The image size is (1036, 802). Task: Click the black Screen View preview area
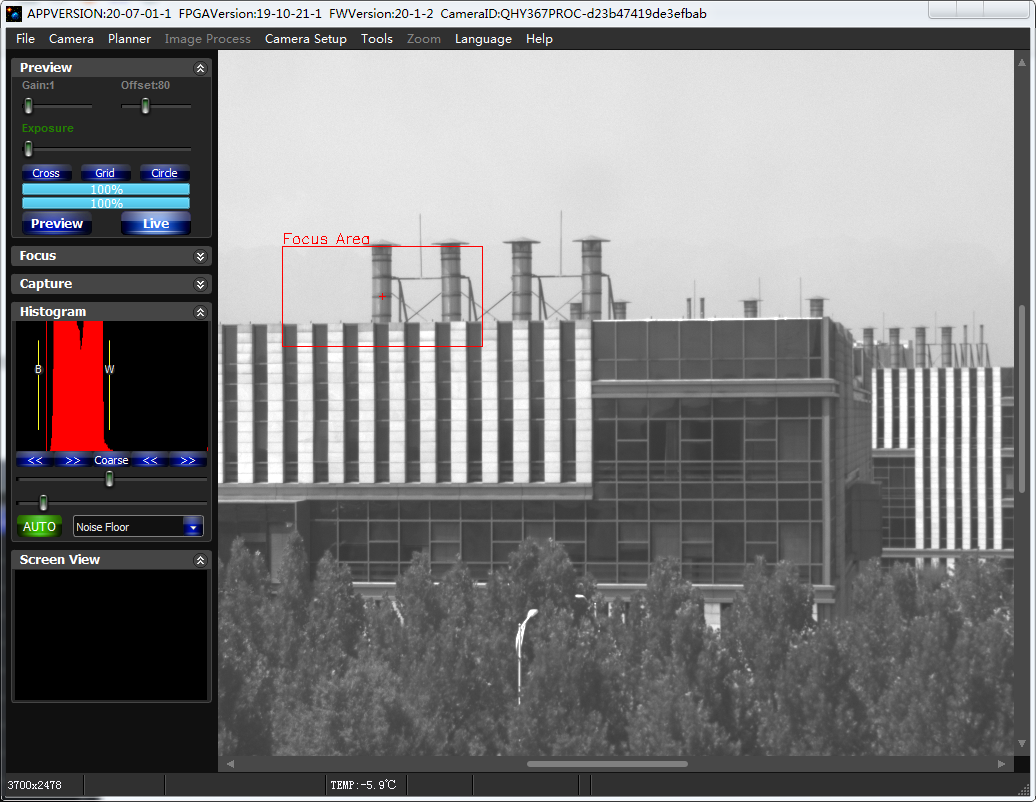click(x=111, y=635)
